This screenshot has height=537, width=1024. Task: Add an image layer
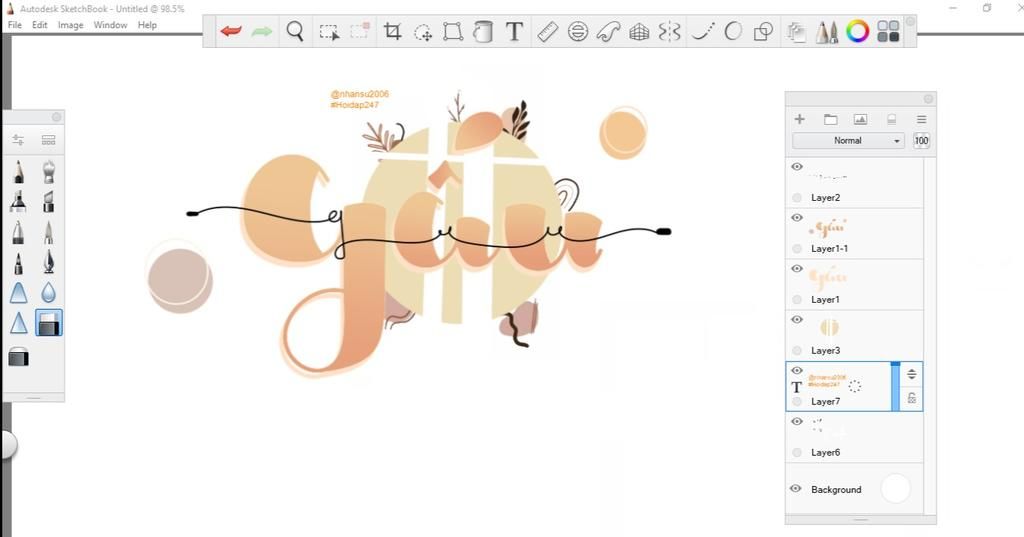click(x=860, y=119)
